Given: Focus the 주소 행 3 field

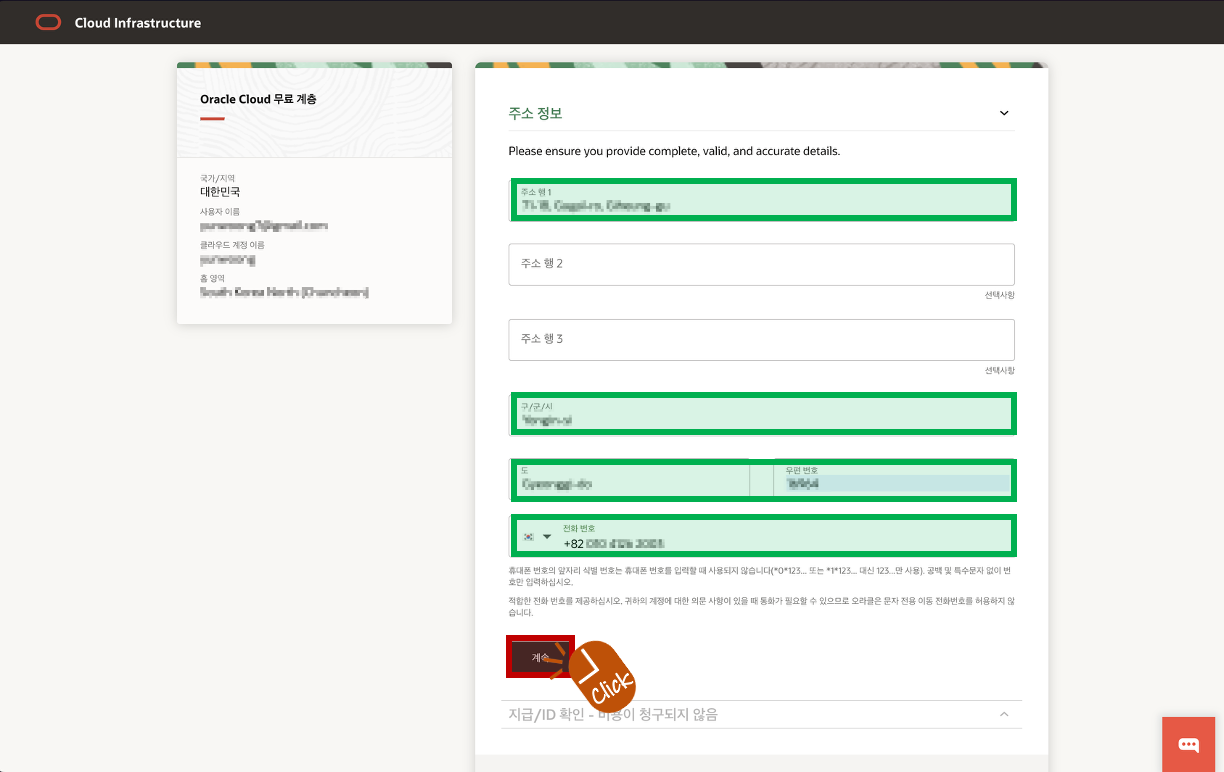Looking at the screenshot, I should pos(762,339).
